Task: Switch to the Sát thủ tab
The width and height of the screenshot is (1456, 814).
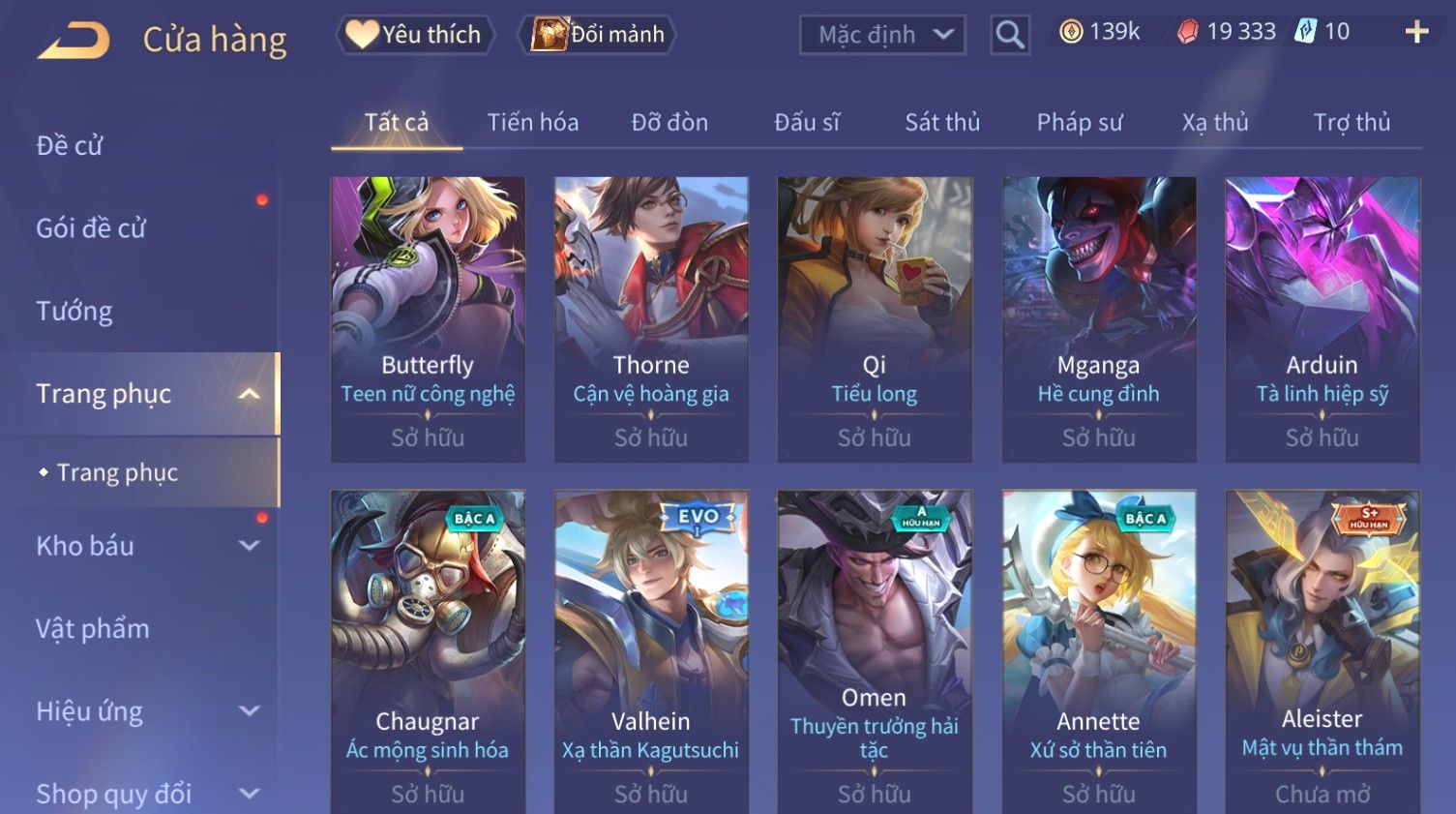Action: tap(942, 123)
